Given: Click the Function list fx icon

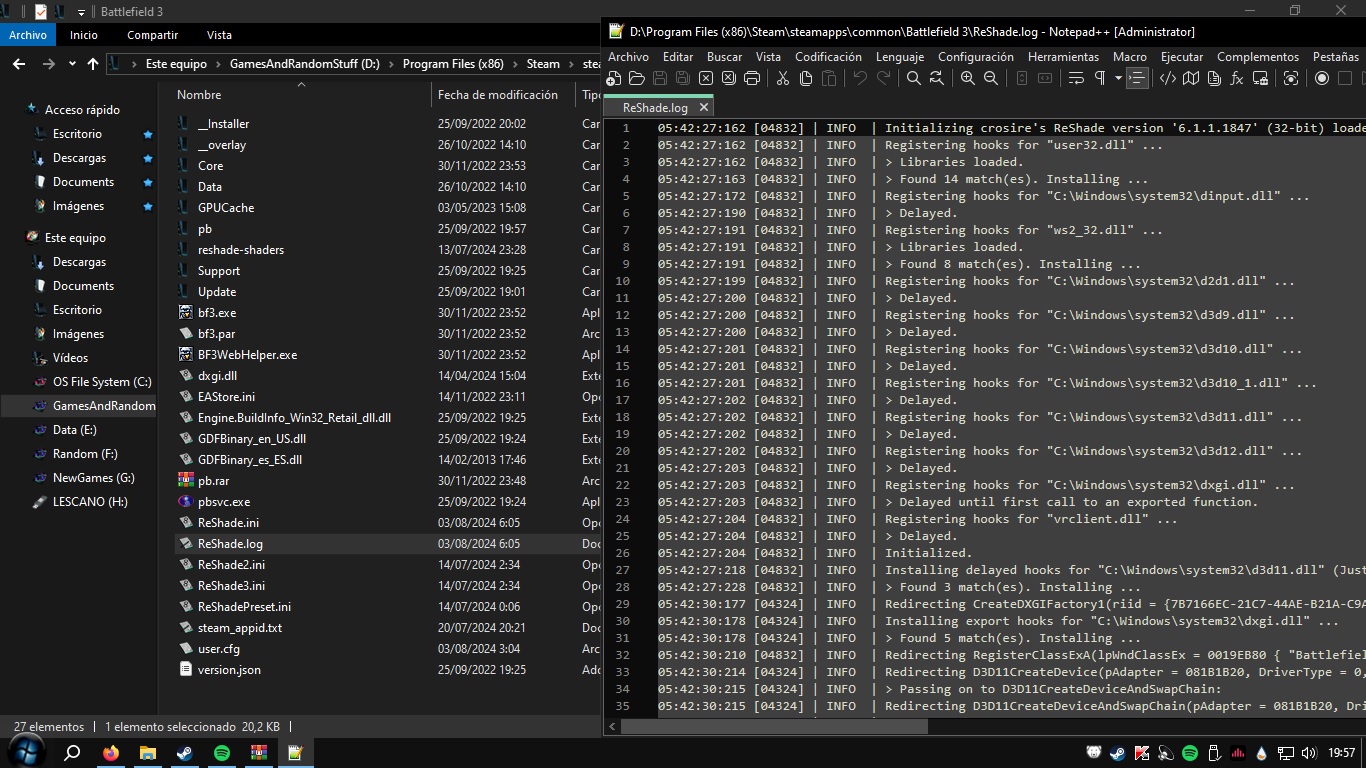Looking at the screenshot, I should [1237, 78].
